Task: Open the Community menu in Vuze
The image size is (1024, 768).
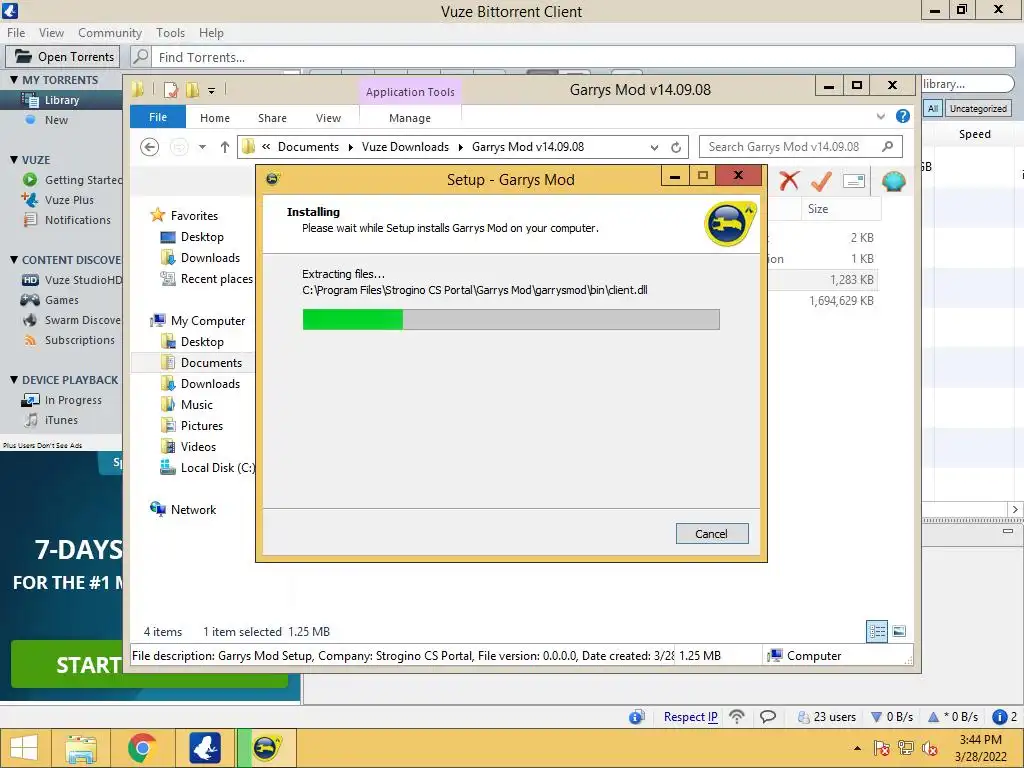Action: 110,33
